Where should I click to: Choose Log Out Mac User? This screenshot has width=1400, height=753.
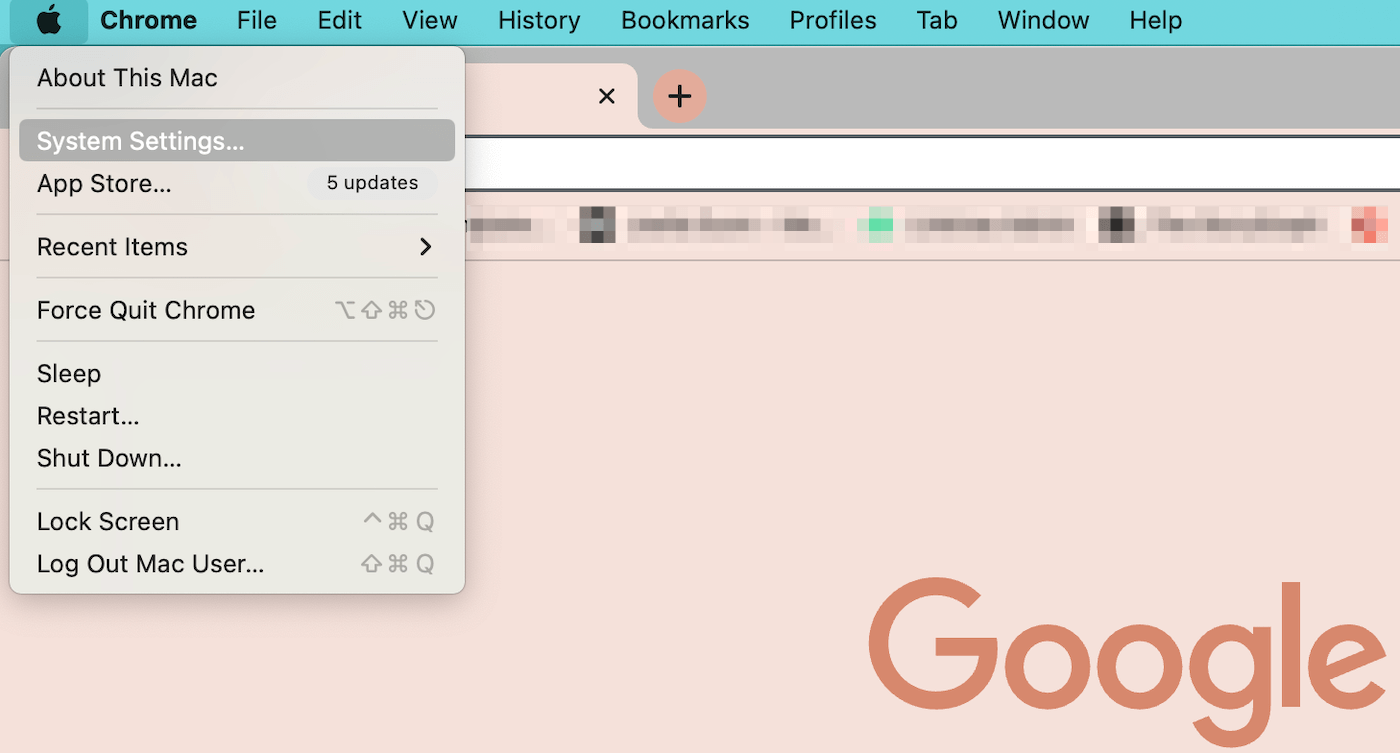pyautogui.click(x=150, y=564)
